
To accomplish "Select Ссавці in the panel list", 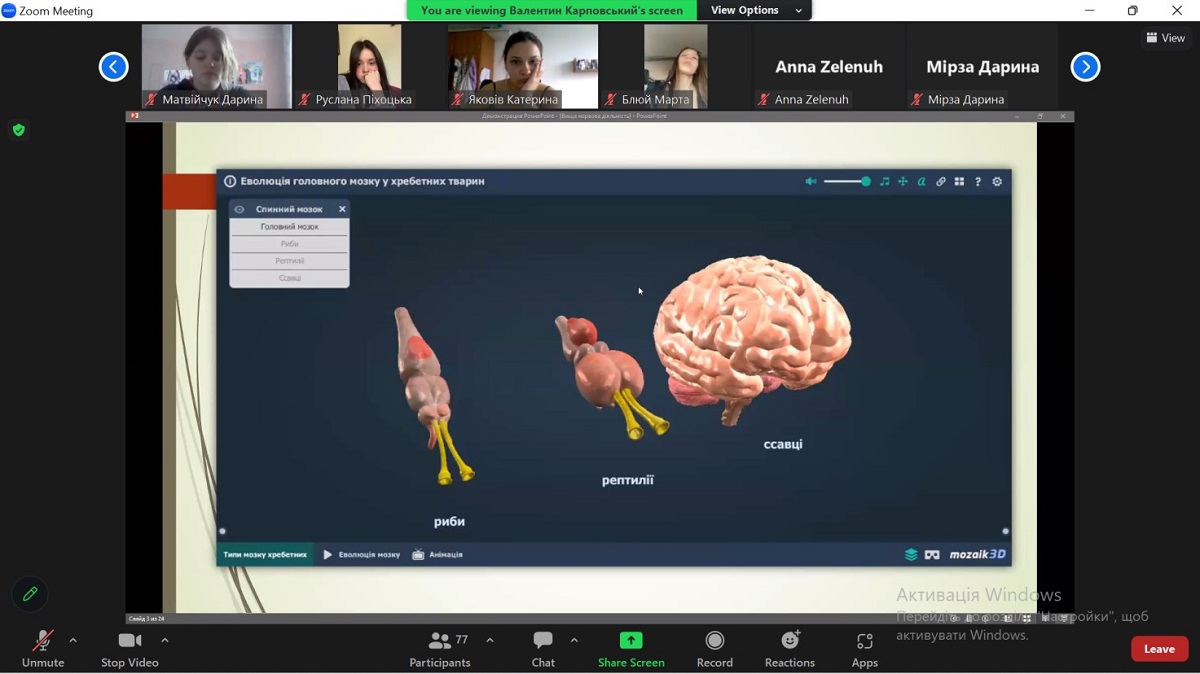I will click(x=290, y=278).
